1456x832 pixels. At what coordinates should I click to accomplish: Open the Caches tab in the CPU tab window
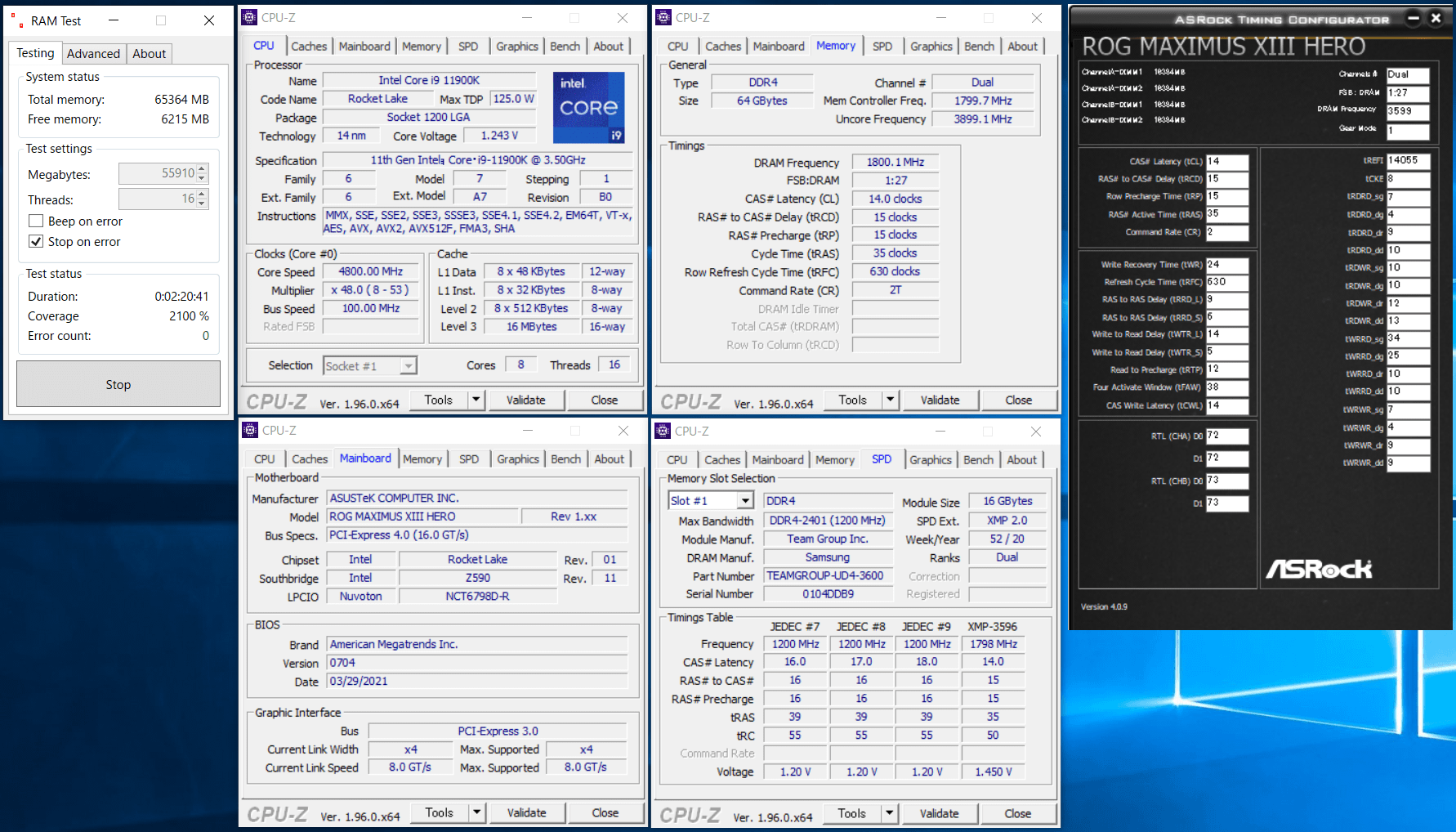[x=309, y=47]
